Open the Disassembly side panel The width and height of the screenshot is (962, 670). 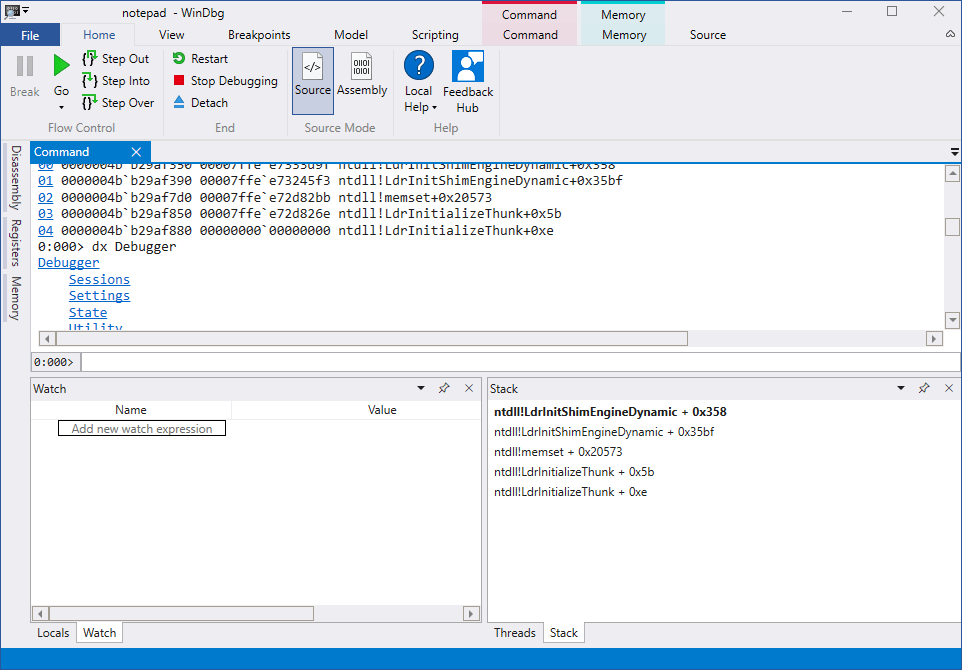(16, 178)
